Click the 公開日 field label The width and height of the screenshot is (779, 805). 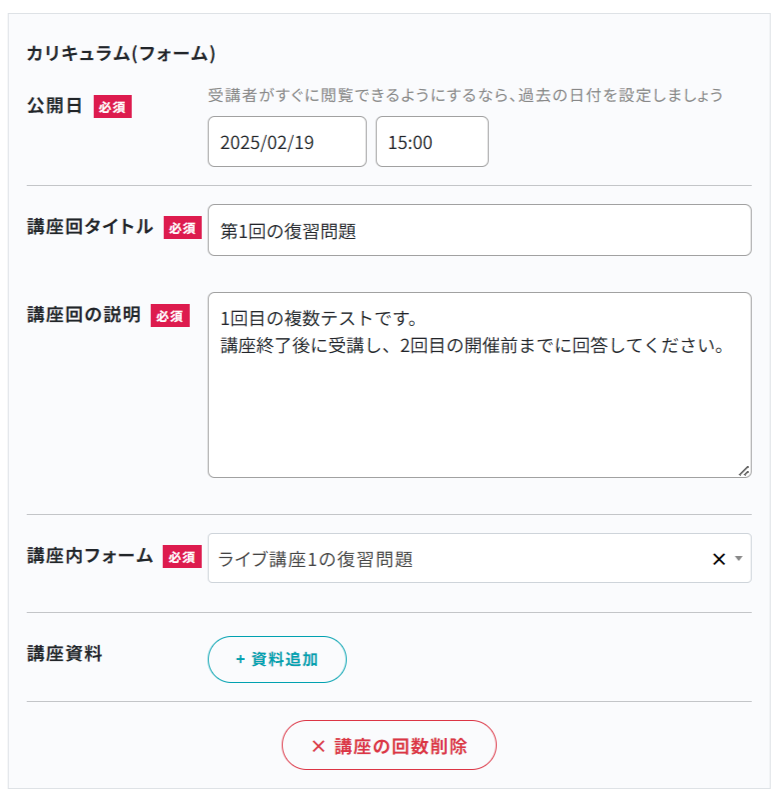pyautogui.click(x=55, y=106)
